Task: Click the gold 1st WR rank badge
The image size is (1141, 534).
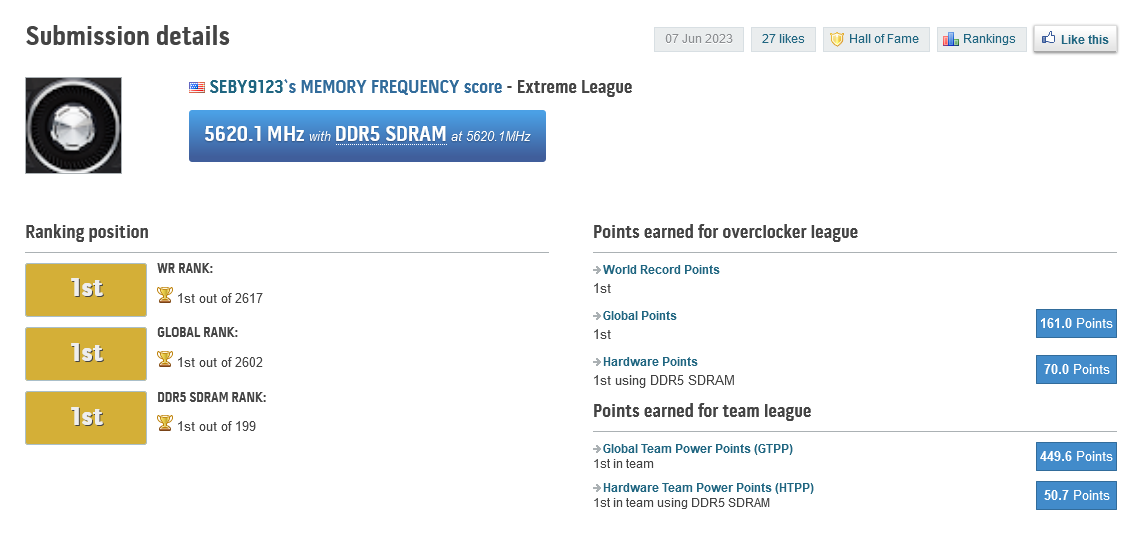Action: click(86, 289)
